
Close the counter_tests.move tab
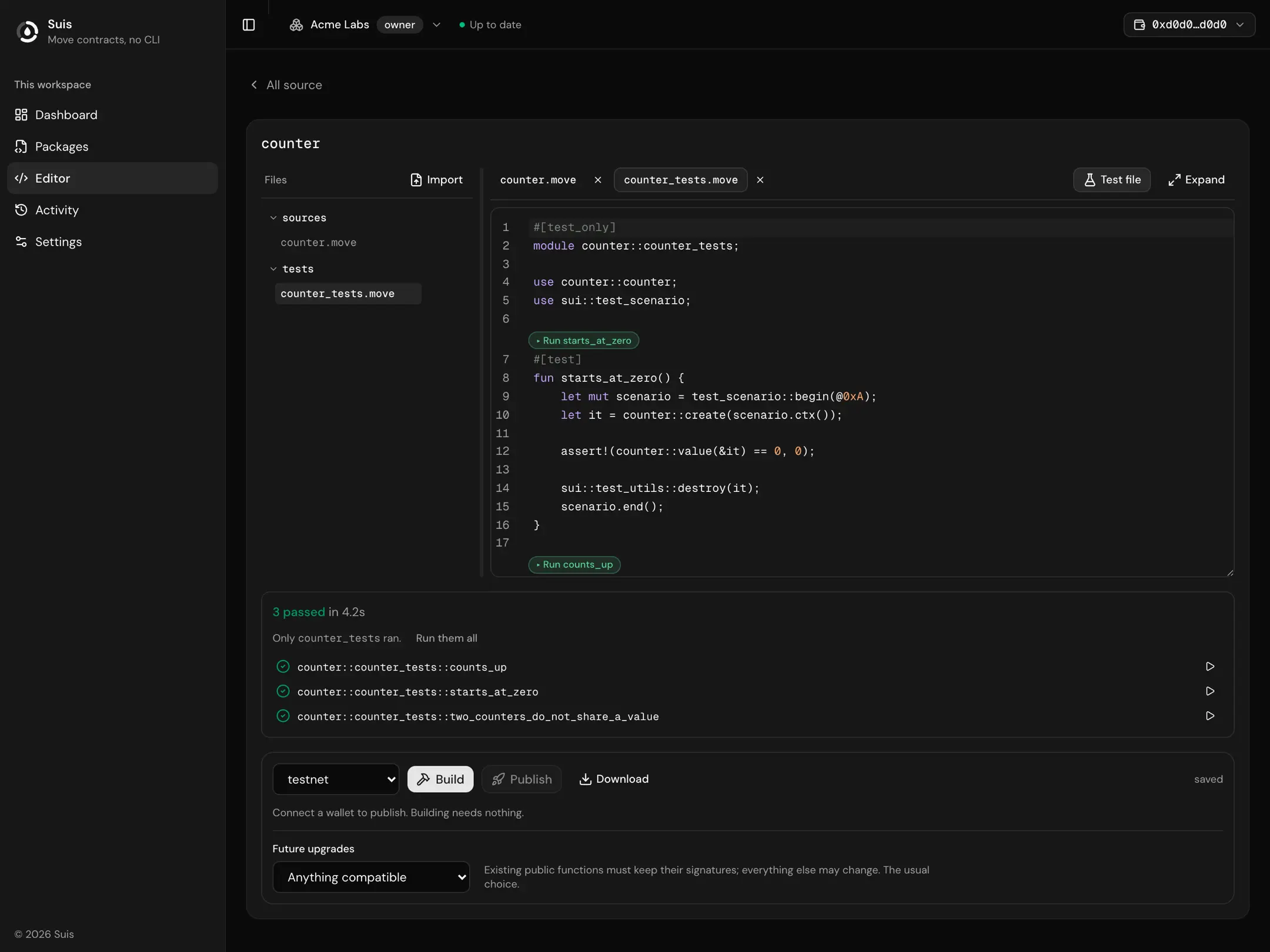(760, 180)
